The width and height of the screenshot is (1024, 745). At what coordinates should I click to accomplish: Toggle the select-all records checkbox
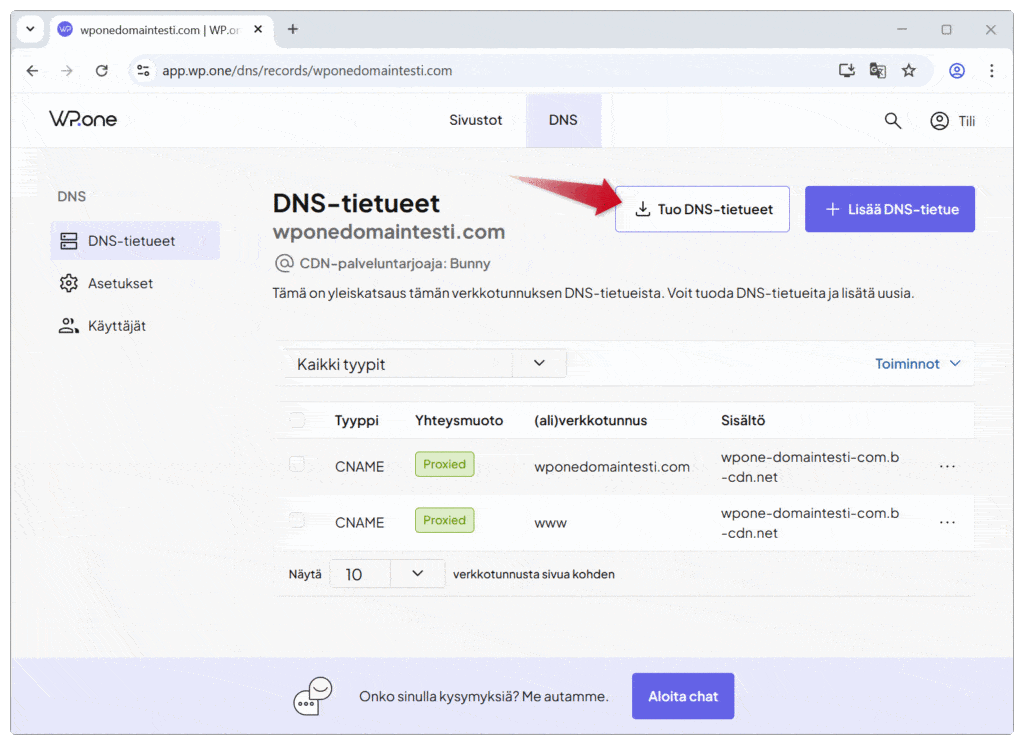click(297, 420)
